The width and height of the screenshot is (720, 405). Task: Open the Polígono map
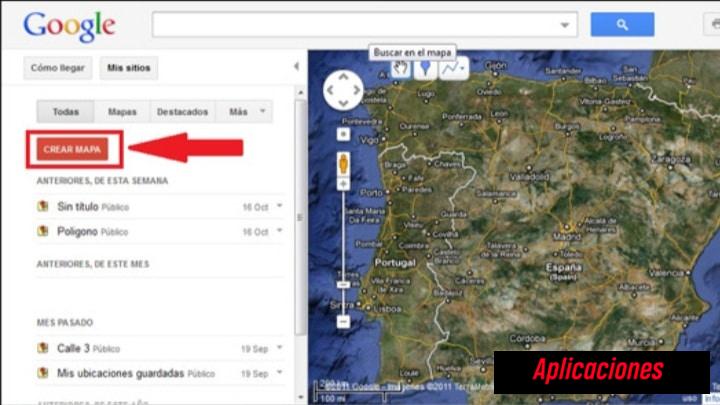77,231
